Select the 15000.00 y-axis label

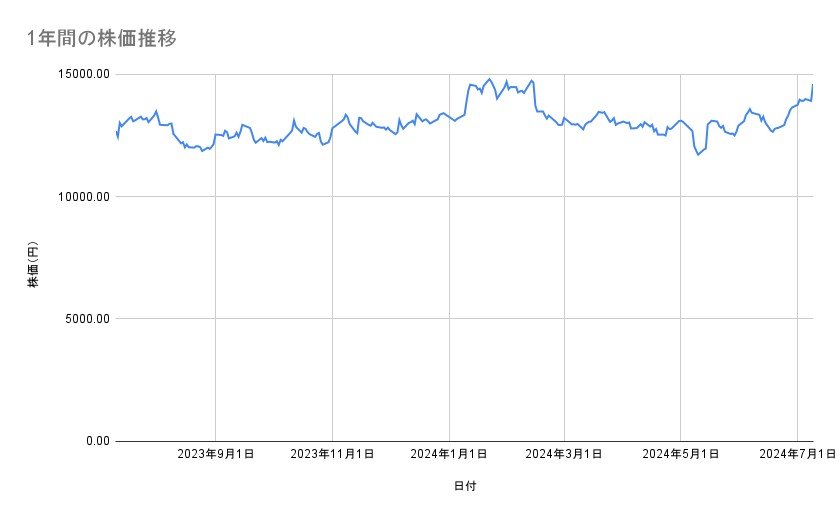pyautogui.click(x=82, y=74)
